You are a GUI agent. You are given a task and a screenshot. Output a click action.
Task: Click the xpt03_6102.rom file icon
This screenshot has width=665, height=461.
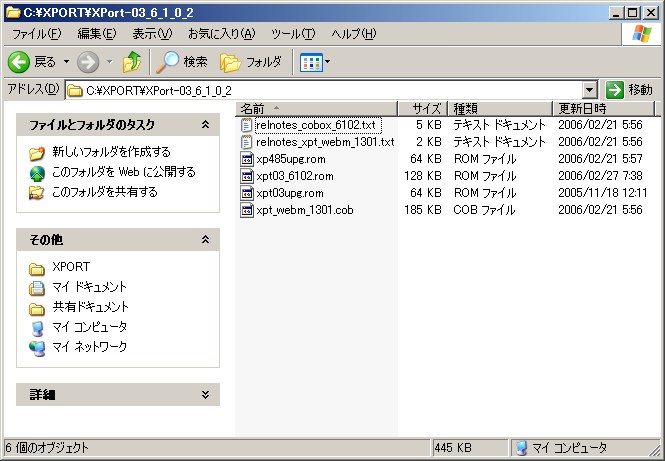(246, 176)
